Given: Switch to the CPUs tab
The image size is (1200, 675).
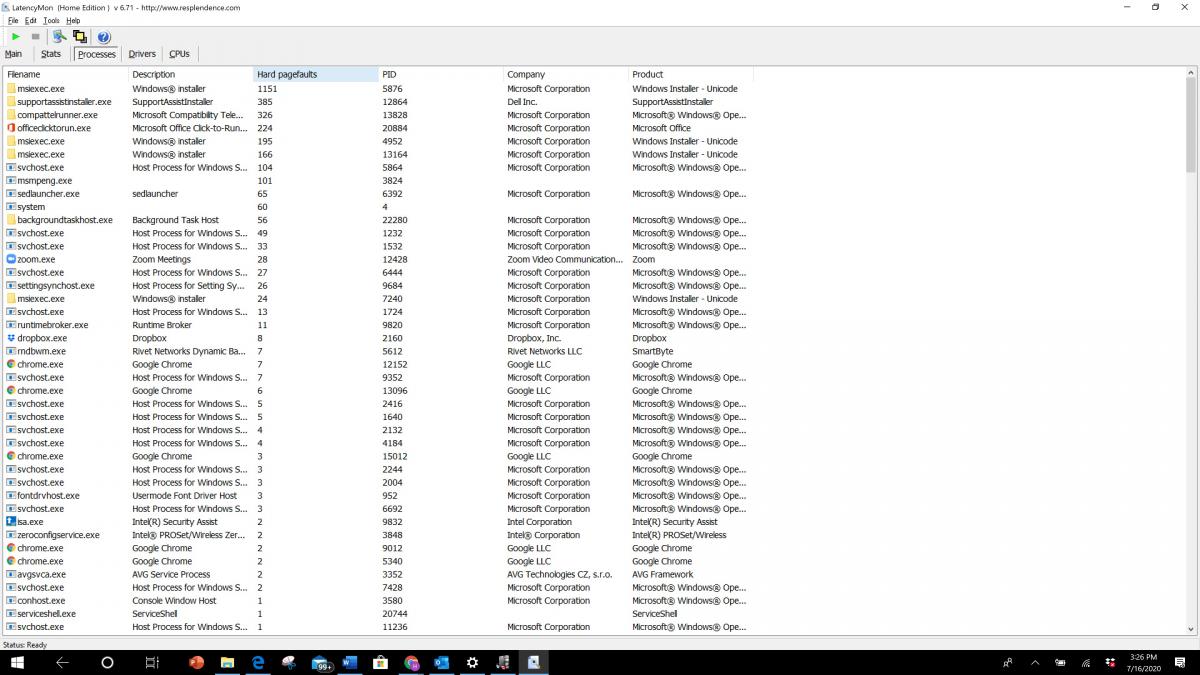Looking at the screenshot, I should pyautogui.click(x=179, y=54).
